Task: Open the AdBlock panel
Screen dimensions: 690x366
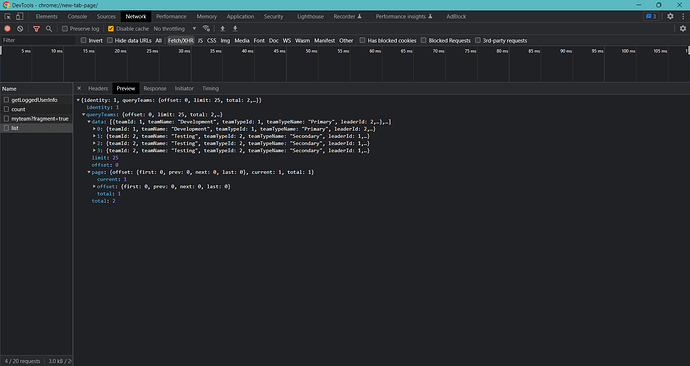Action: click(456, 16)
